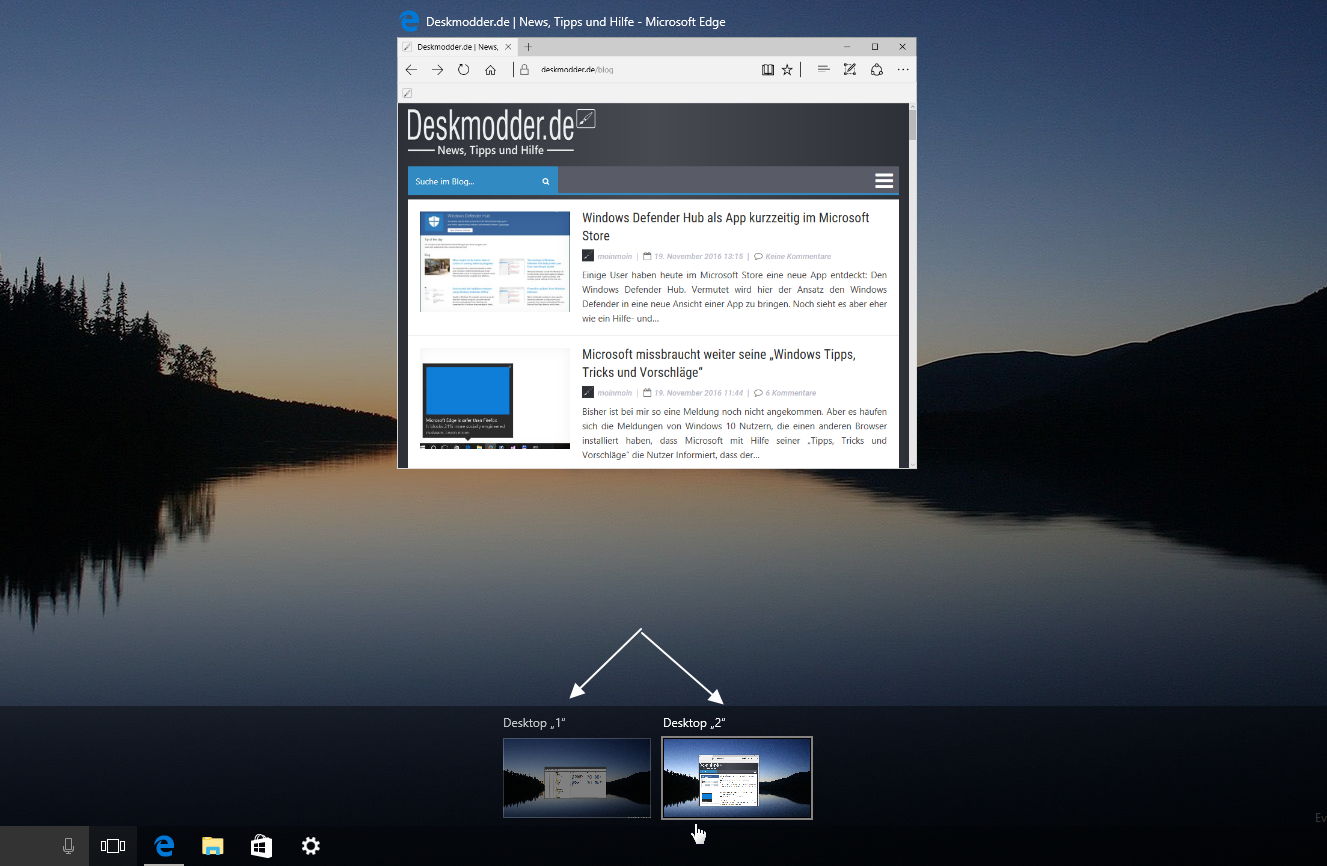1327x866 pixels.
Task: Close the Deskmodder.de tab
Action: [510, 47]
